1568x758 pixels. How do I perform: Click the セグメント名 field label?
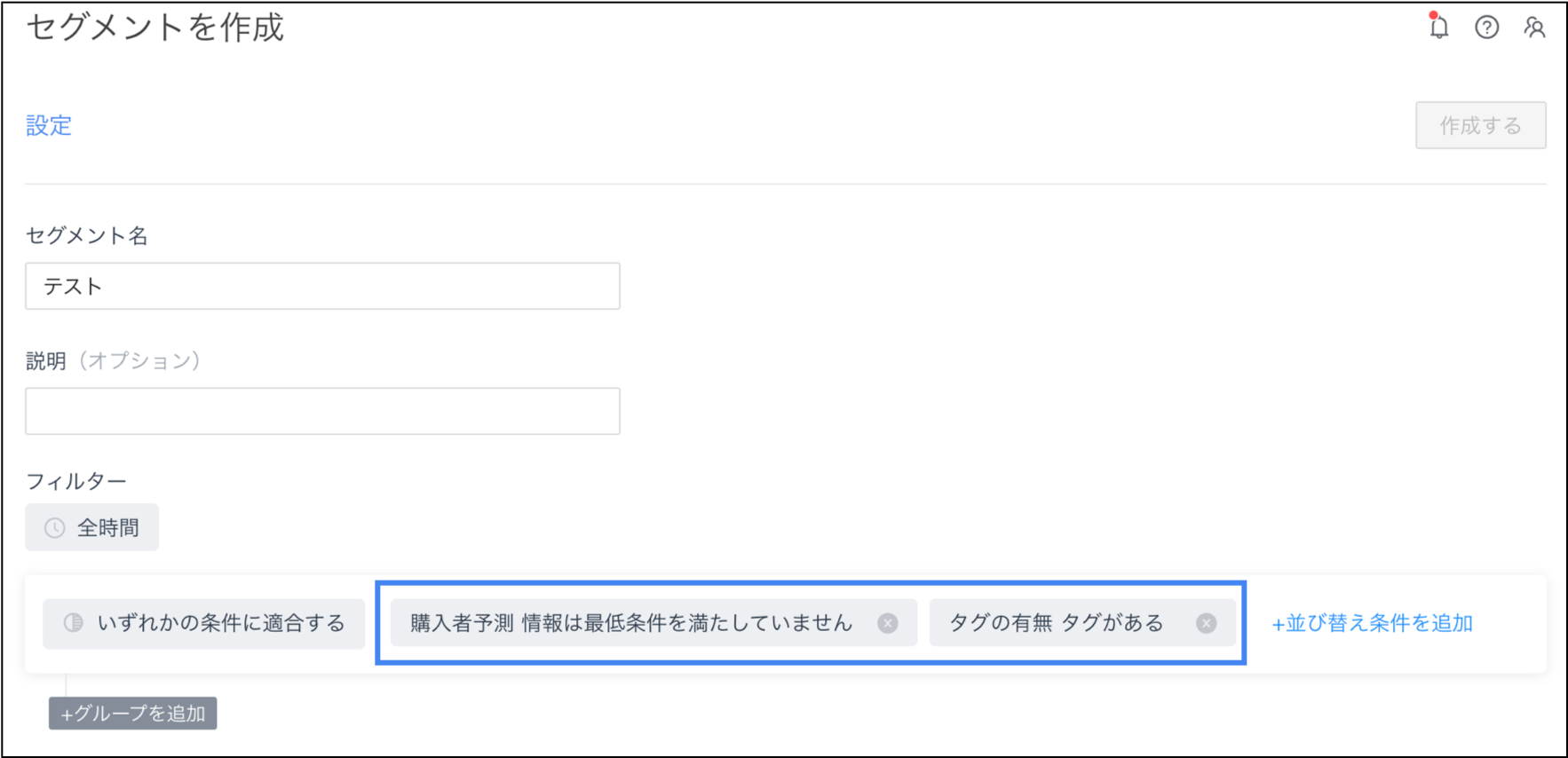87,235
